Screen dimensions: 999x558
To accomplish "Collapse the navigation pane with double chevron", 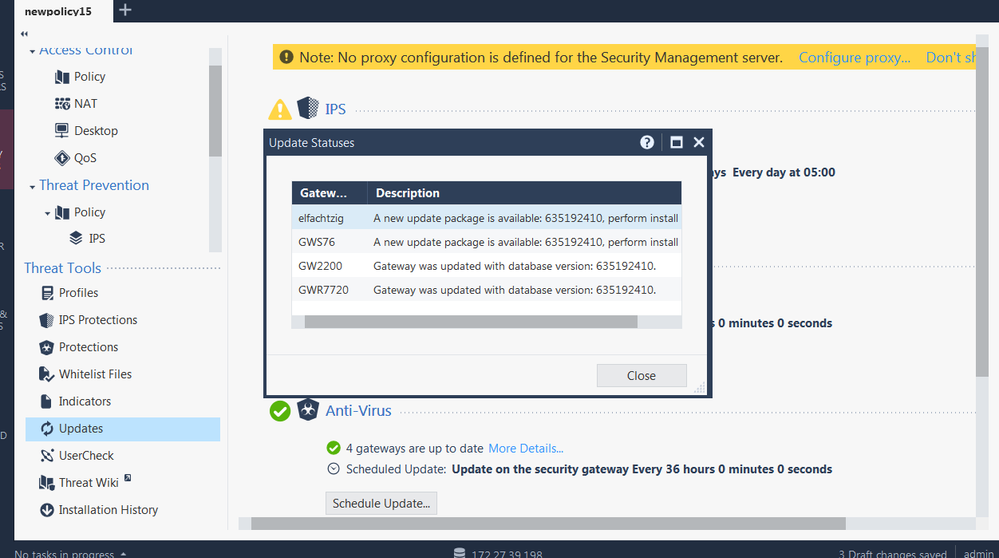I will 24,34.
